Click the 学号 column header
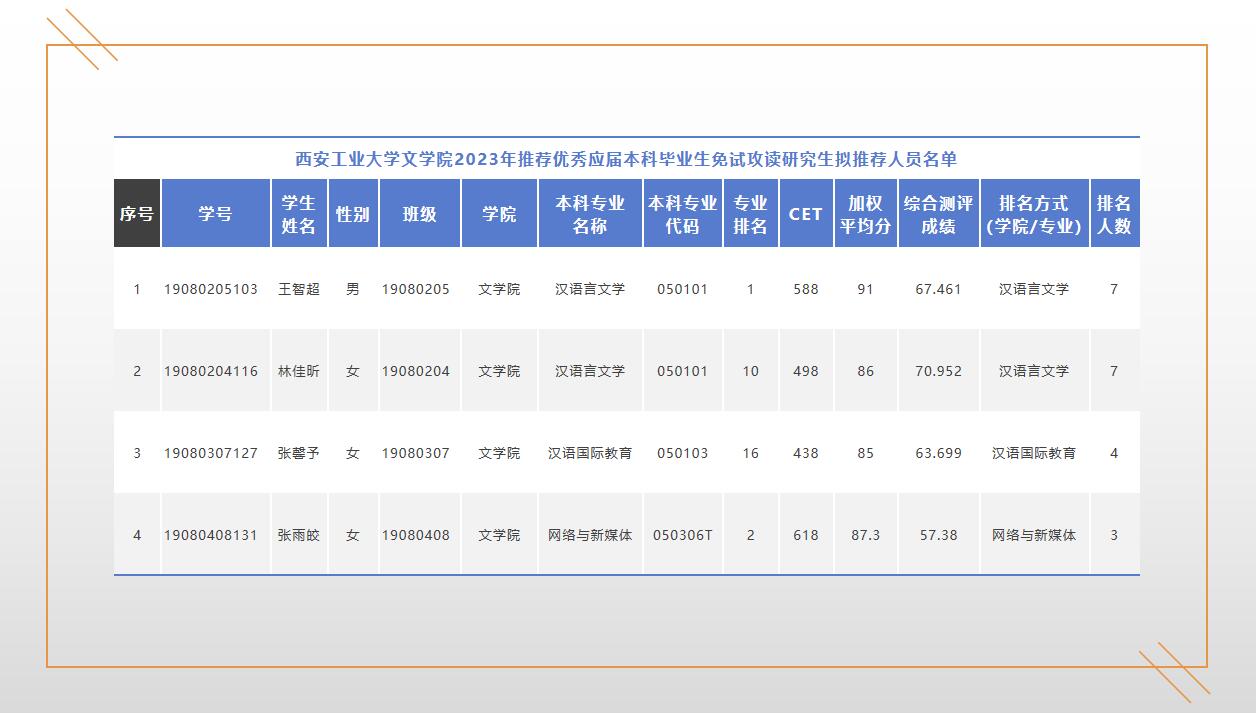 click(215, 214)
